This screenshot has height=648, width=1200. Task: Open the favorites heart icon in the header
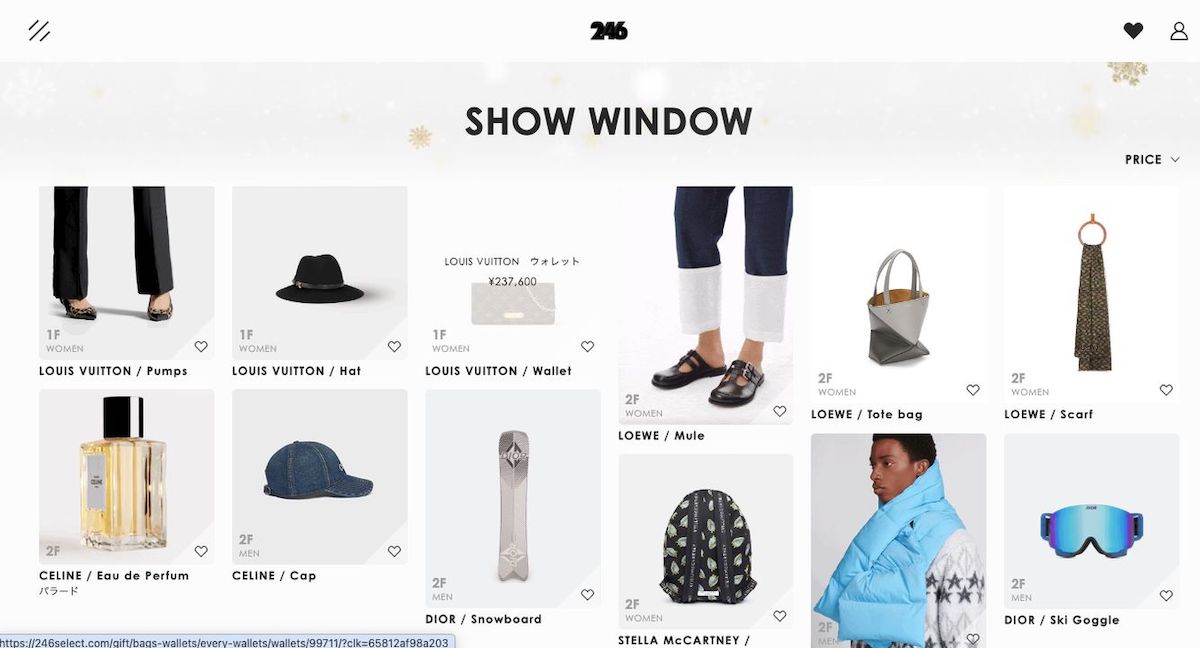[x=1133, y=31]
